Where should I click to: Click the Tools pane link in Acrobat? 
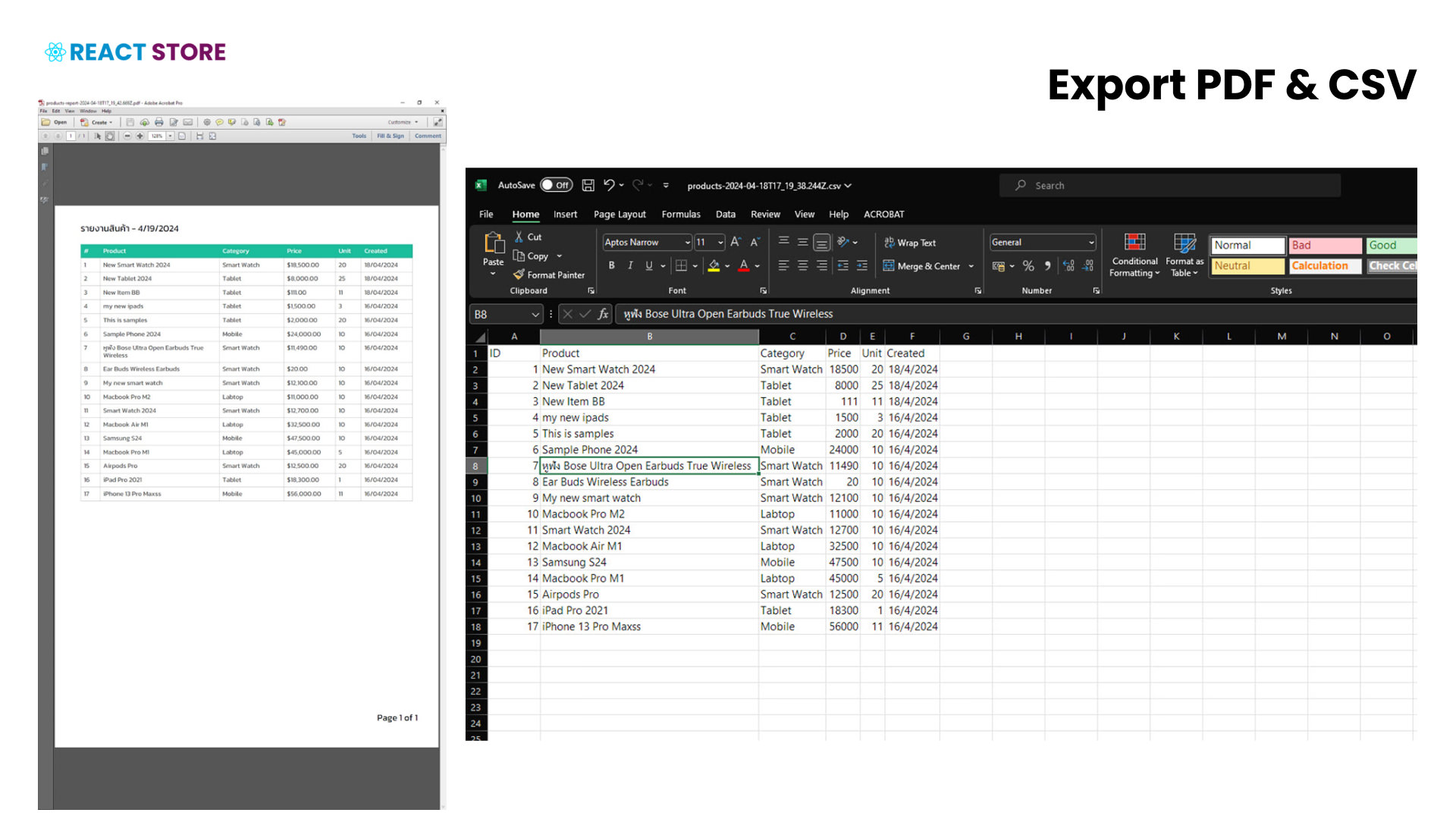[359, 136]
